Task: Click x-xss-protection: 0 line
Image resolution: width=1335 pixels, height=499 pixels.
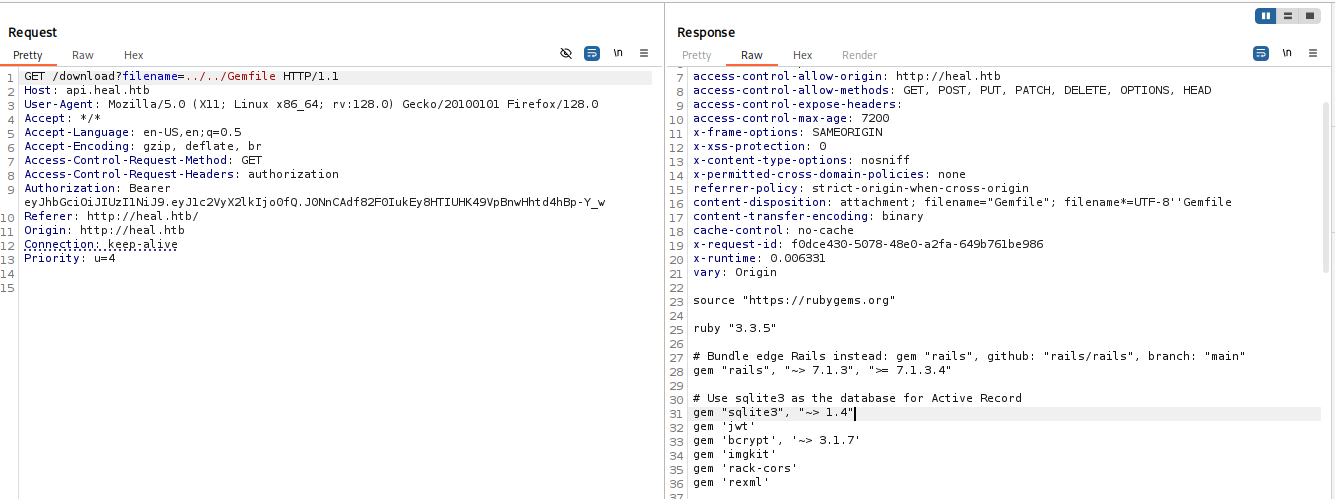Action: (x=759, y=146)
